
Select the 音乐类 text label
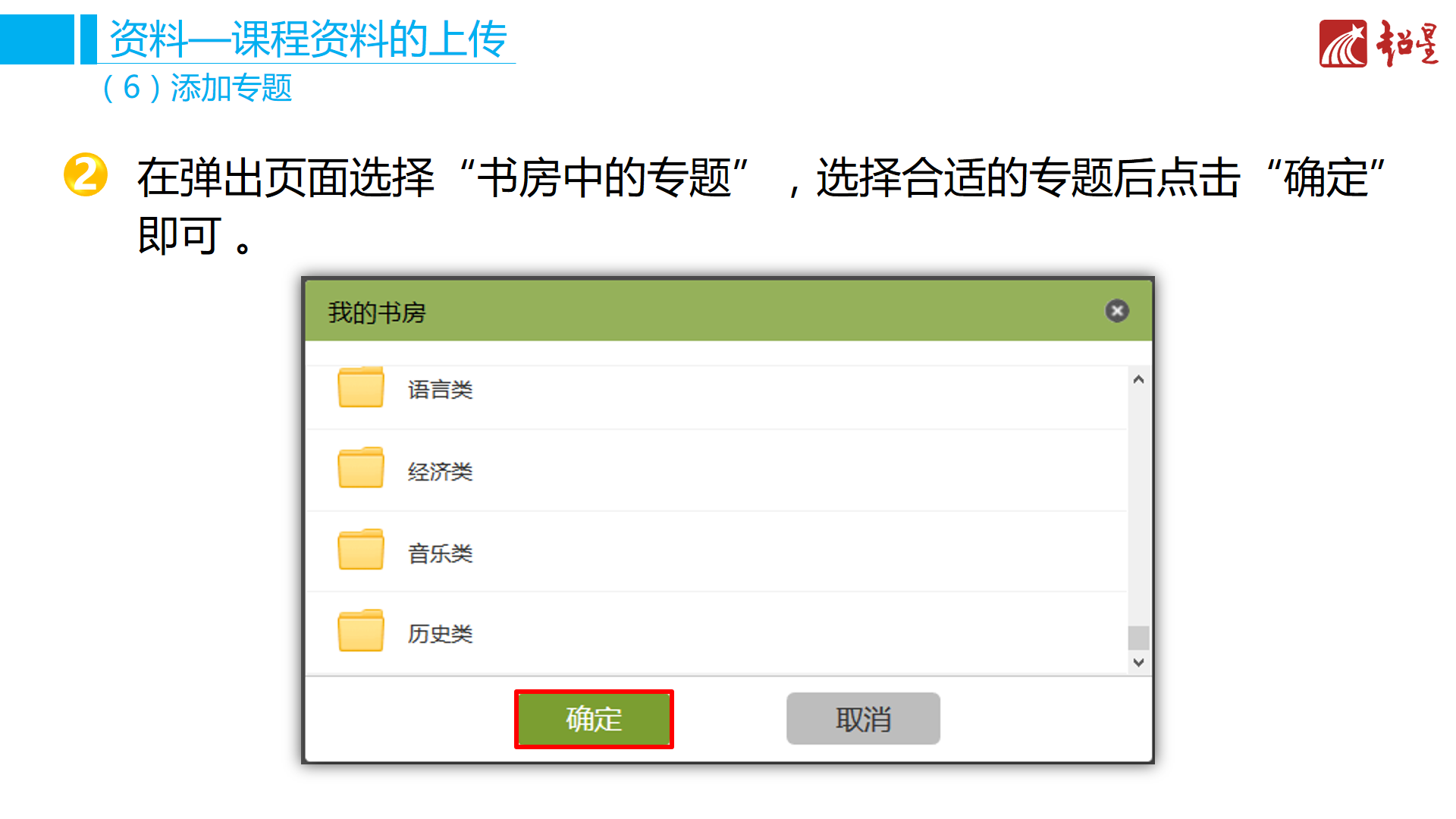click(440, 554)
